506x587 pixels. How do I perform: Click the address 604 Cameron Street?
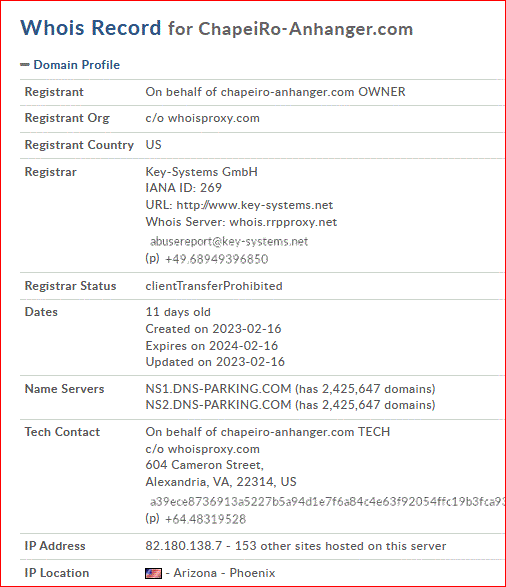tap(204, 465)
